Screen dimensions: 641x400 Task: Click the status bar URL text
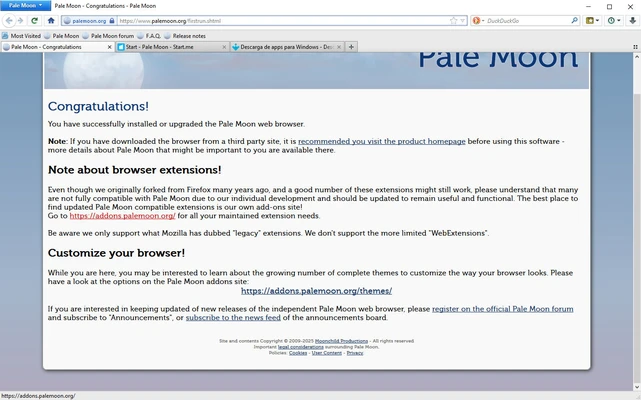pos(38,396)
